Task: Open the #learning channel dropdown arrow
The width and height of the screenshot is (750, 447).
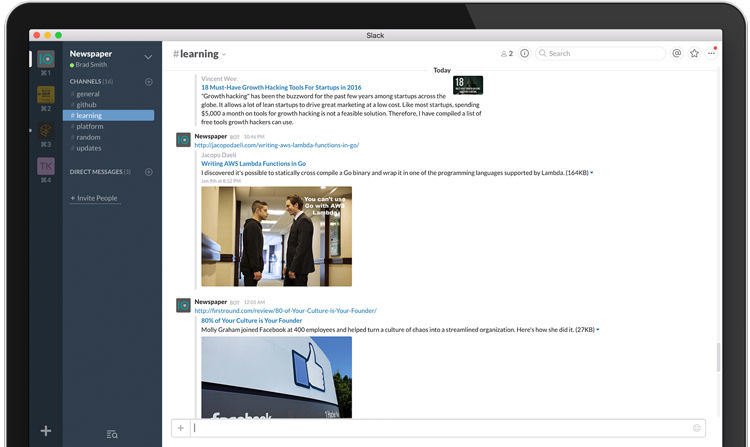Action: click(224, 55)
